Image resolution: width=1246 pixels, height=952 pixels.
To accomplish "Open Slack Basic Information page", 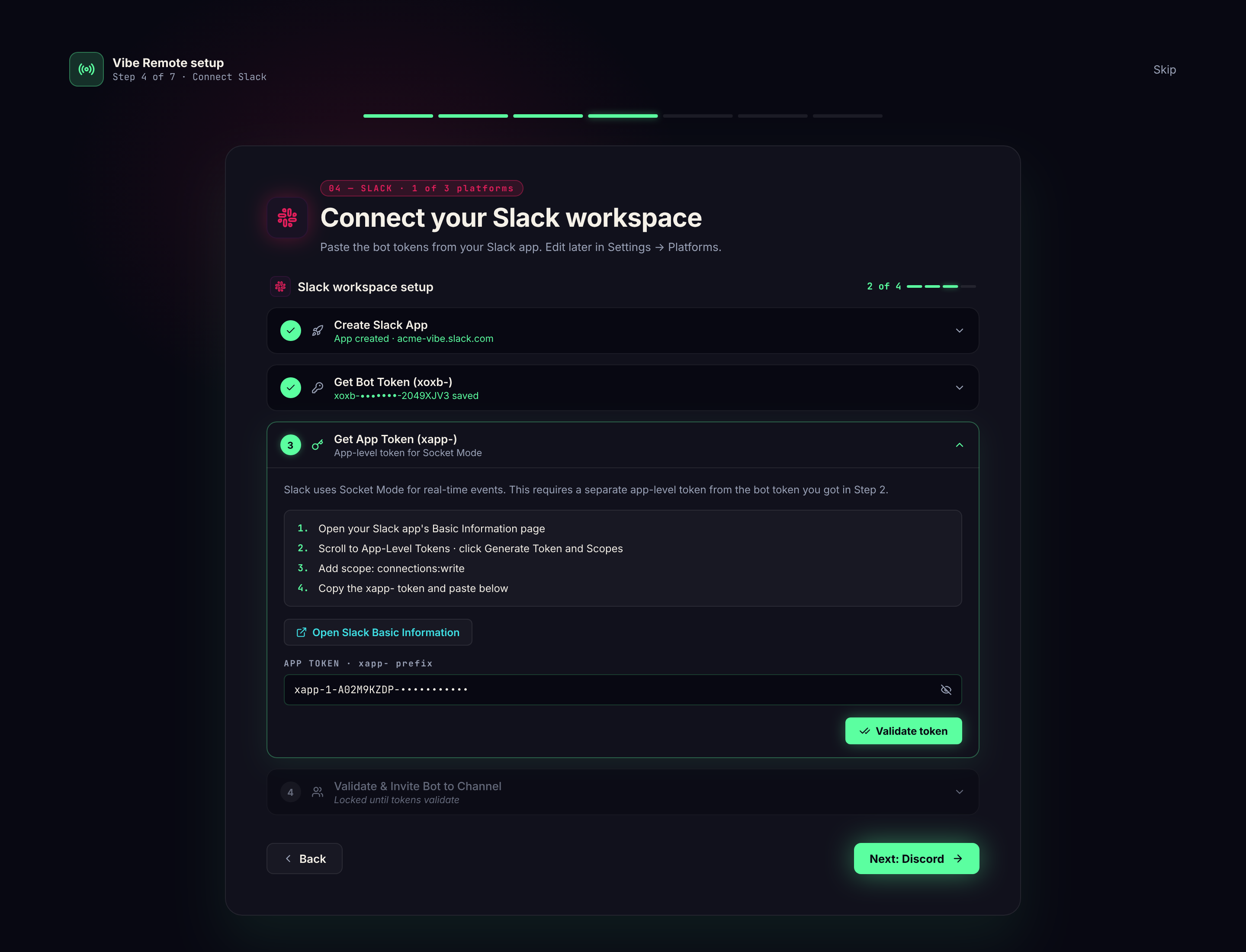I will pyautogui.click(x=378, y=632).
